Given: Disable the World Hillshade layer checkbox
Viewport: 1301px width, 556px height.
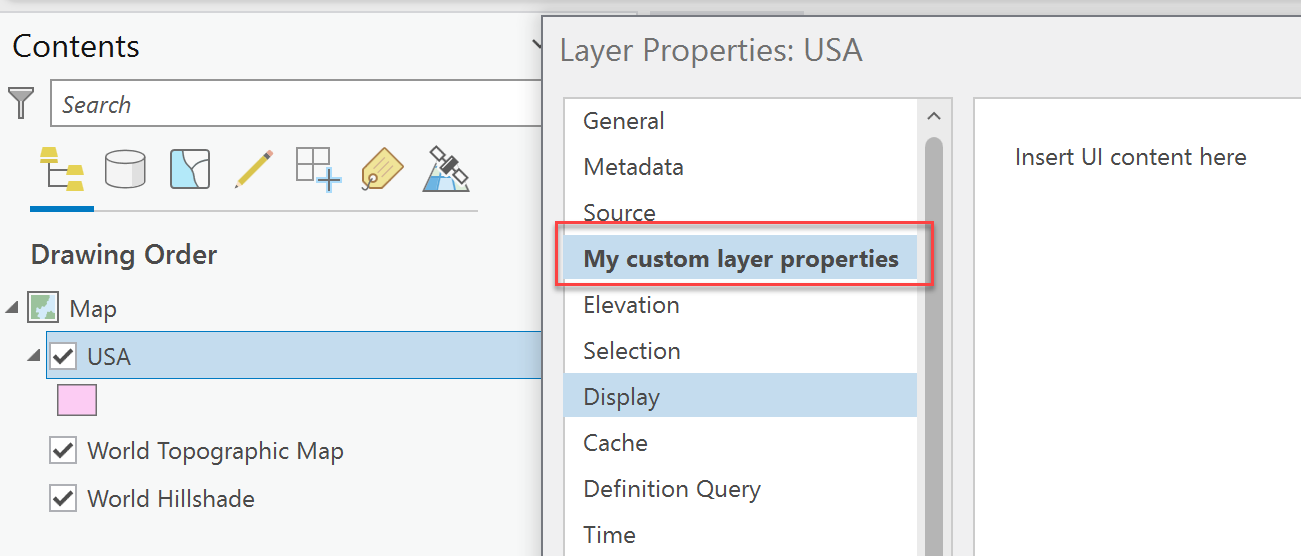Looking at the screenshot, I should pyautogui.click(x=63, y=498).
